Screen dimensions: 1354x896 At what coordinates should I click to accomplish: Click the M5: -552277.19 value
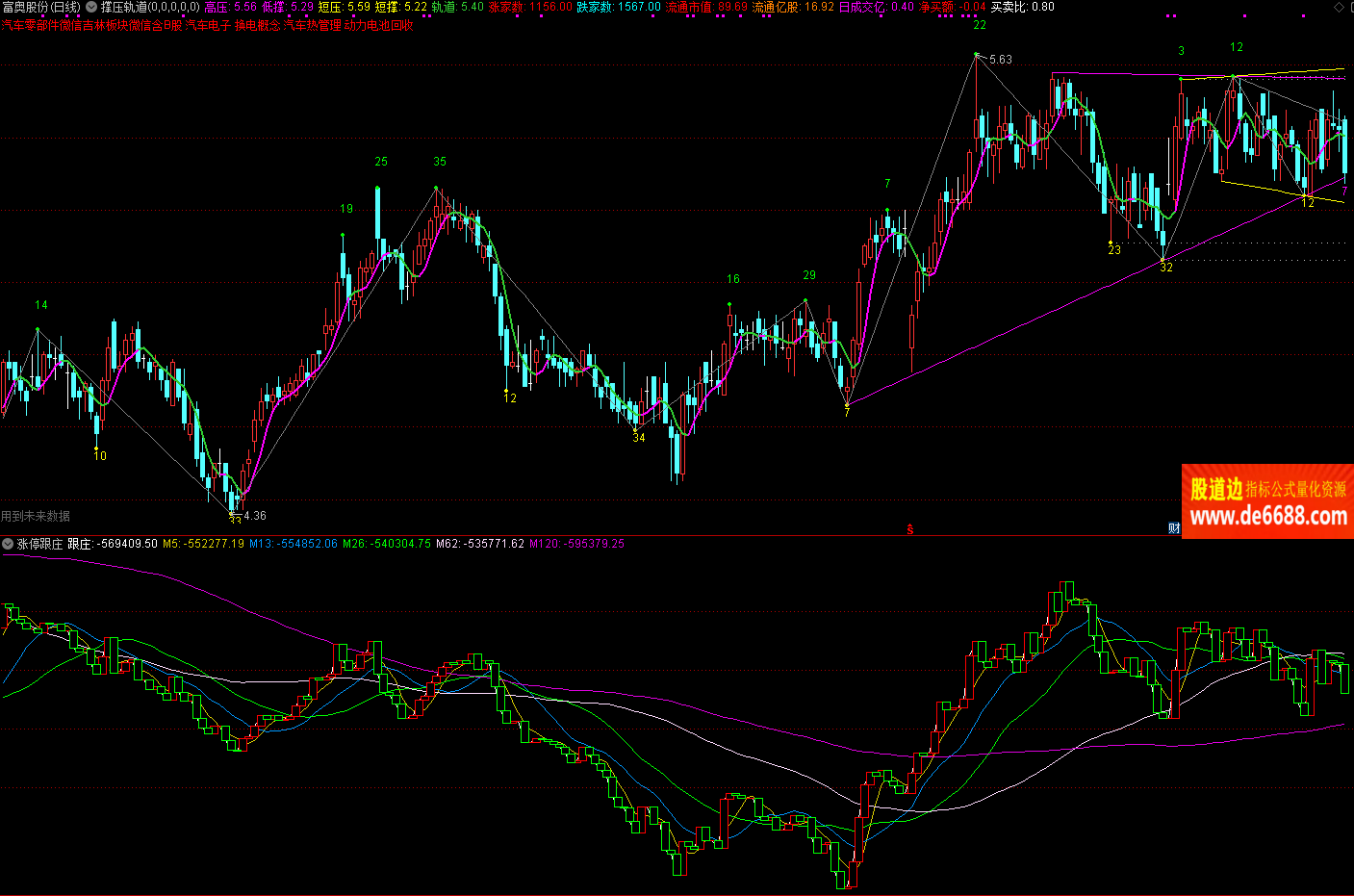click(x=203, y=544)
